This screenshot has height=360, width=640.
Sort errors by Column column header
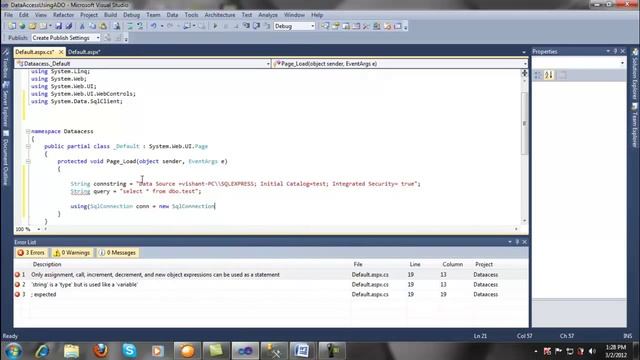pyautogui.click(x=452, y=264)
